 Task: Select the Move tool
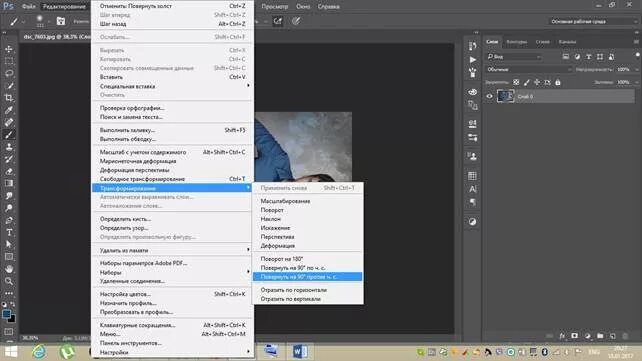tap(9, 49)
